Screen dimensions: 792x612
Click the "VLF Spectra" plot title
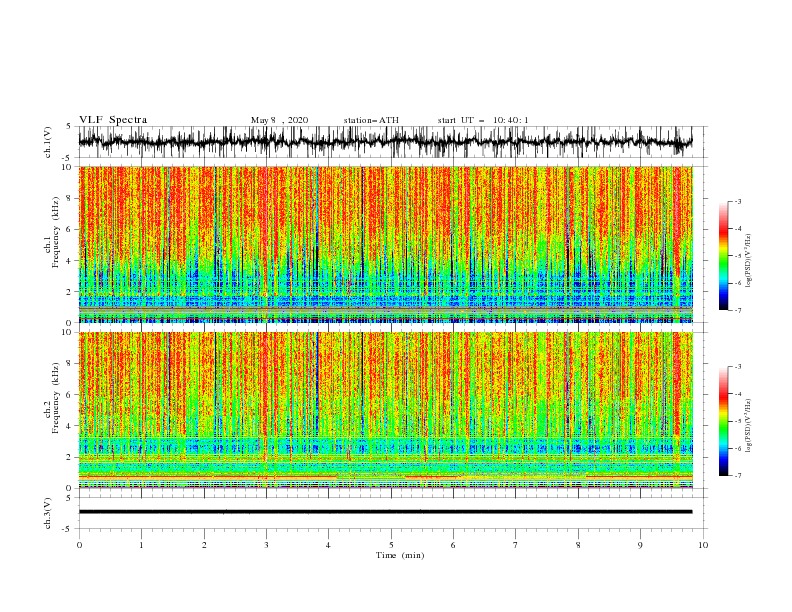(113, 120)
